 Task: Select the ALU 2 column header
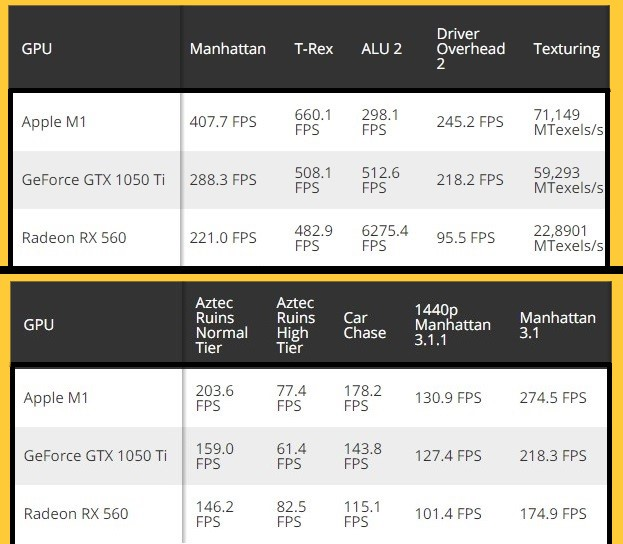(x=381, y=48)
